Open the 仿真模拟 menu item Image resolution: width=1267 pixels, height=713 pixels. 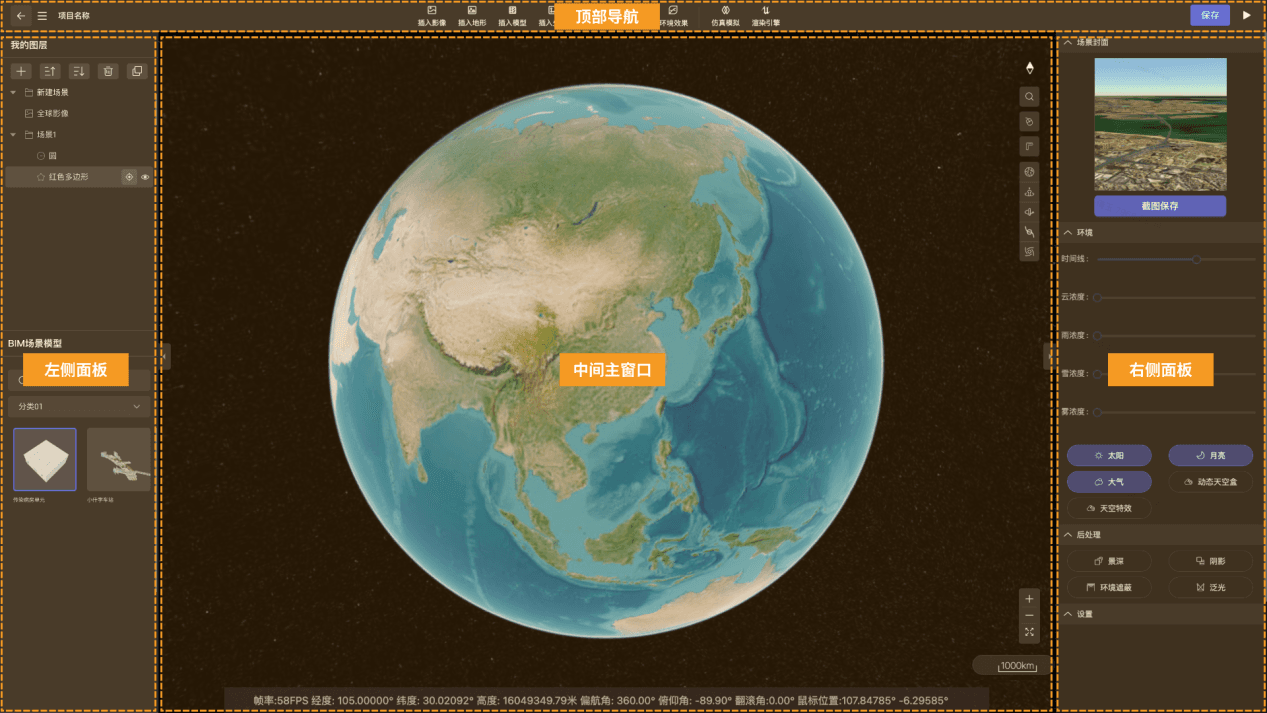pyautogui.click(x=725, y=15)
